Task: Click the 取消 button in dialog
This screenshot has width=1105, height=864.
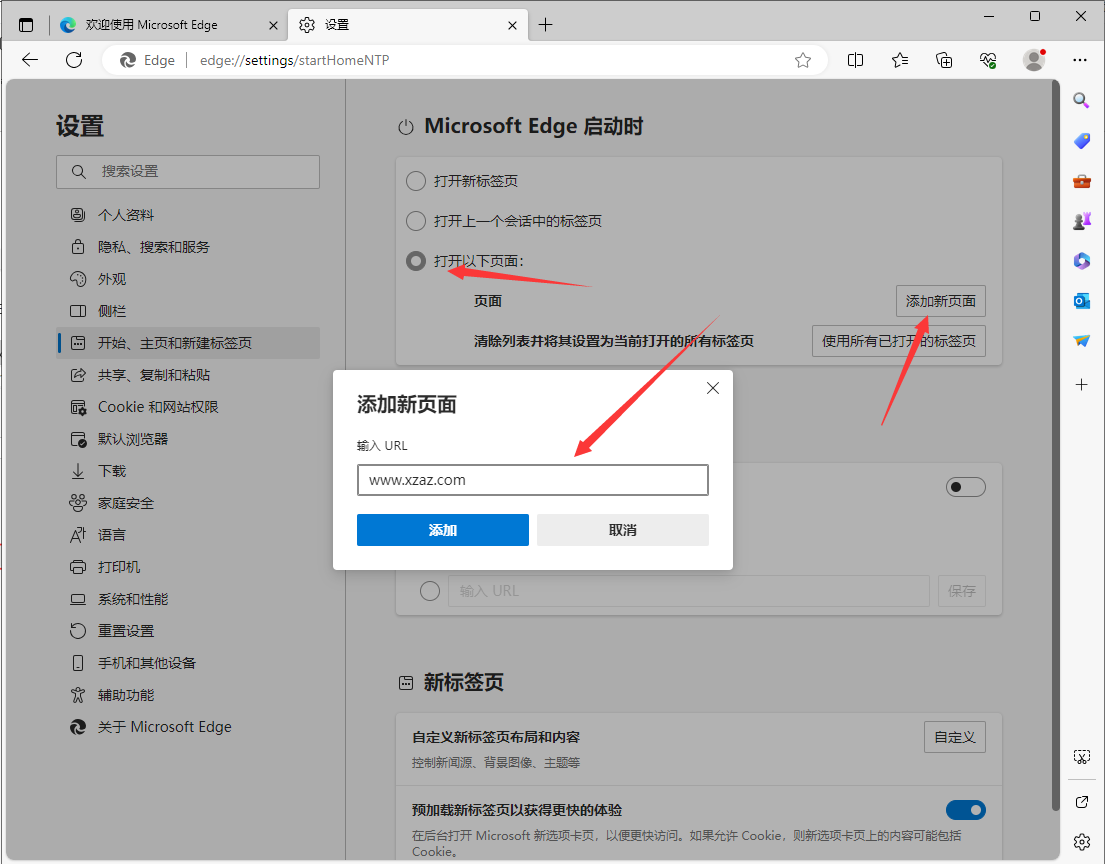Action: click(623, 530)
